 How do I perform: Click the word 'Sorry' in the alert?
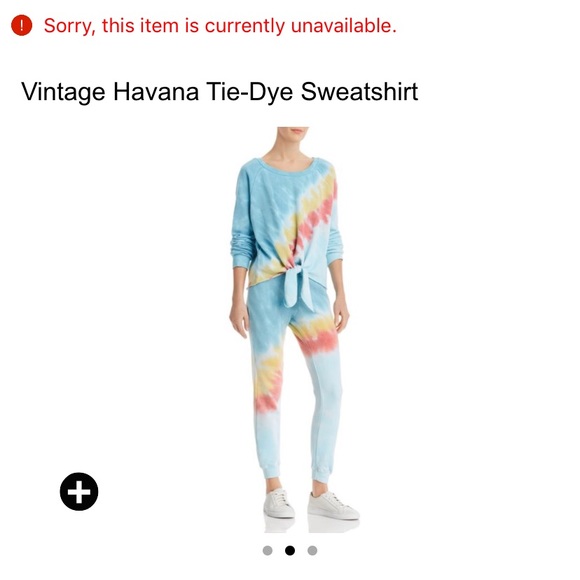pyautogui.click(x=70, y=26)
